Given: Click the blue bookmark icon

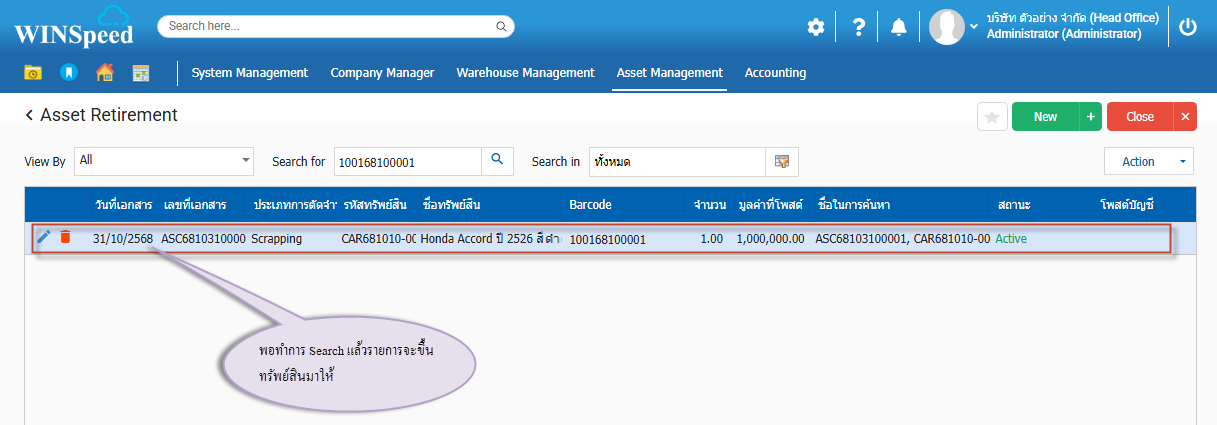Looking at the screenshot, I should click(x=68, y=72).
